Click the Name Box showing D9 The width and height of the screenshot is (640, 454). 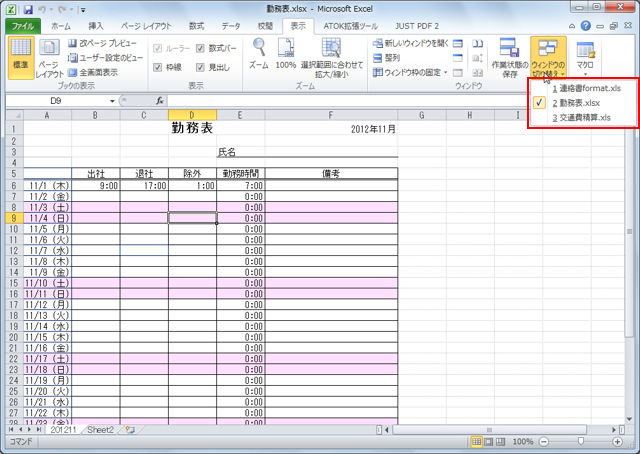point(56,100)
